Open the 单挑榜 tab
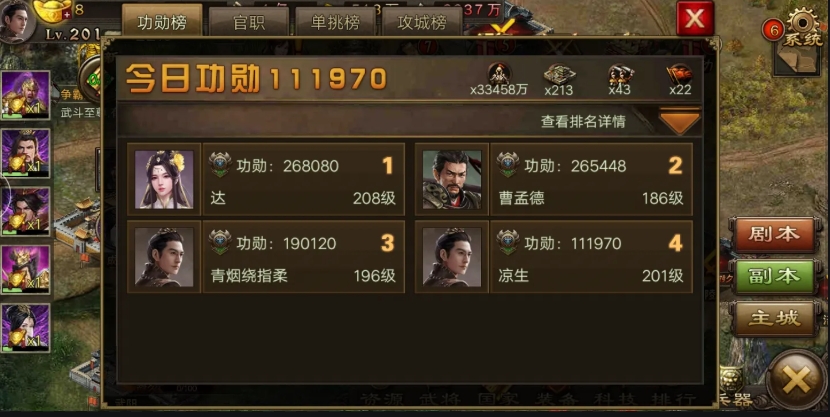This screenshot has height=417, width=830. 335,22
